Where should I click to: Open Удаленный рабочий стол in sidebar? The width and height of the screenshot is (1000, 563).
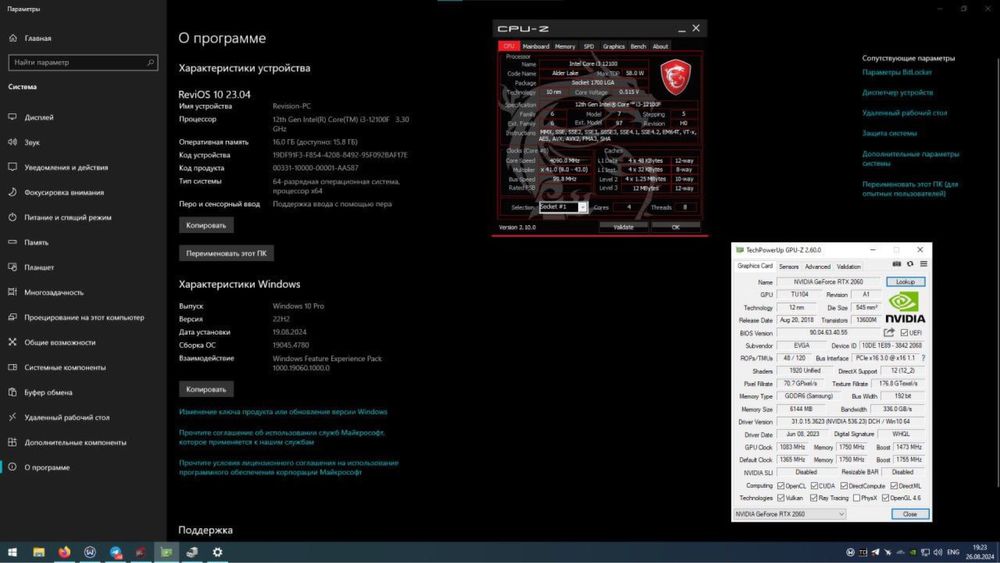click(66, 417)
